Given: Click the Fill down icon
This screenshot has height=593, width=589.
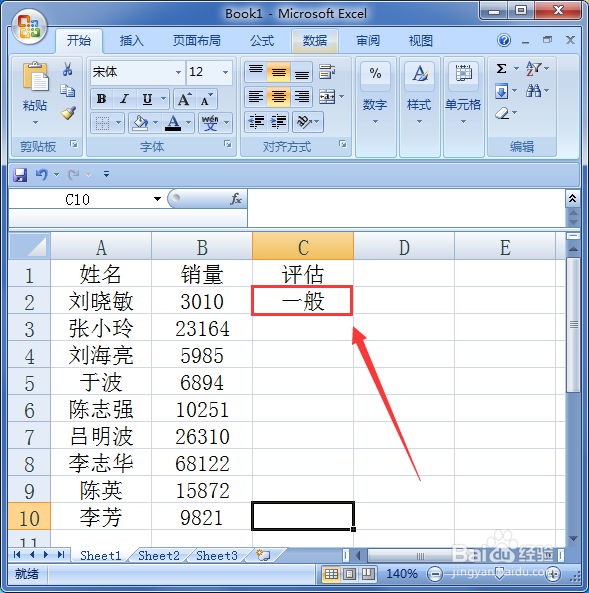Looking at the screenshot, I should (x=501, y=91).
